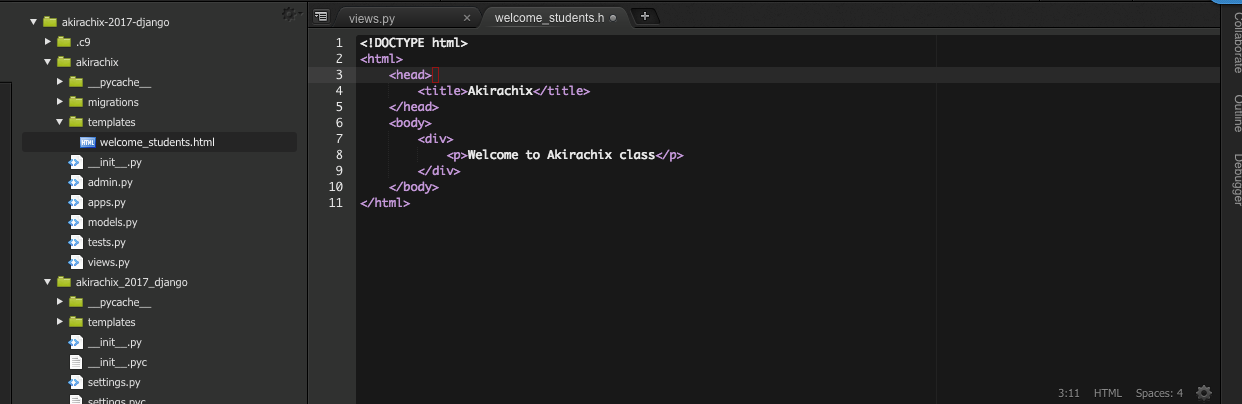
Task: Collapse the akirachix folder
Action: [48, 62]
